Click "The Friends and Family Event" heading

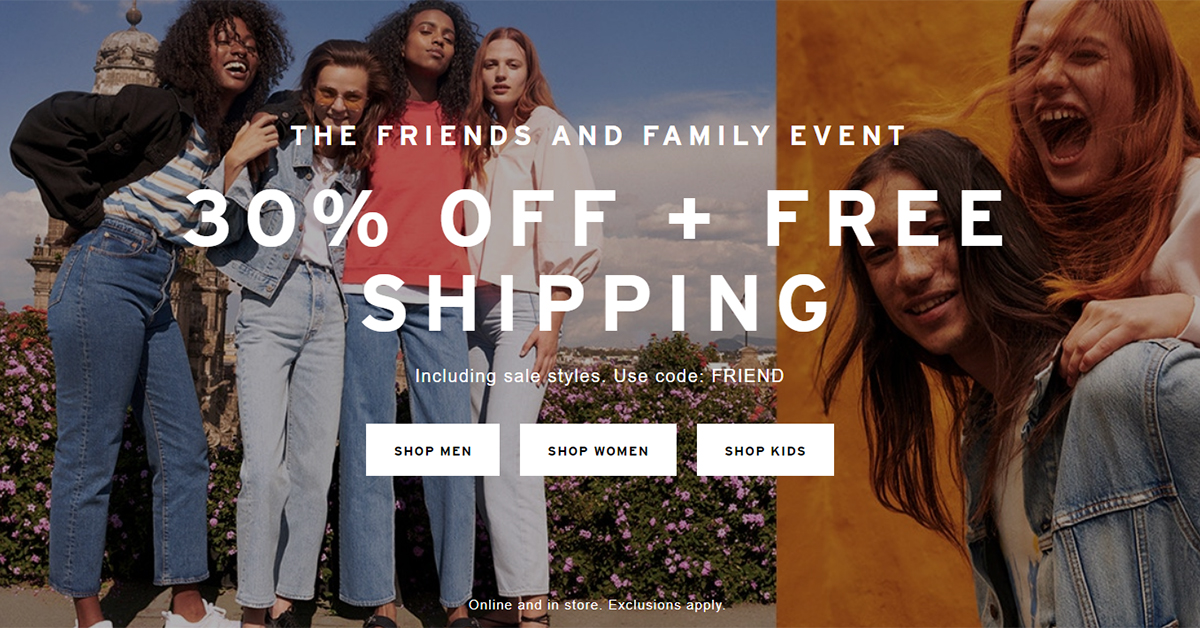(x=599, y=135)
